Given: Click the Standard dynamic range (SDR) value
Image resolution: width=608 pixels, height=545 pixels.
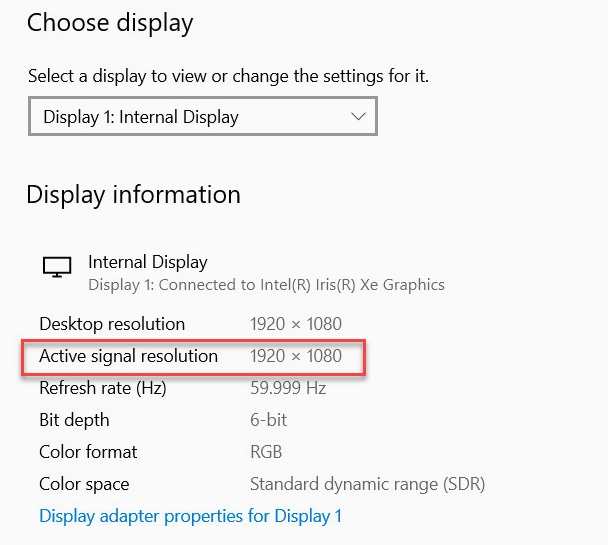Looking at the screenshot, I should 368,484.
